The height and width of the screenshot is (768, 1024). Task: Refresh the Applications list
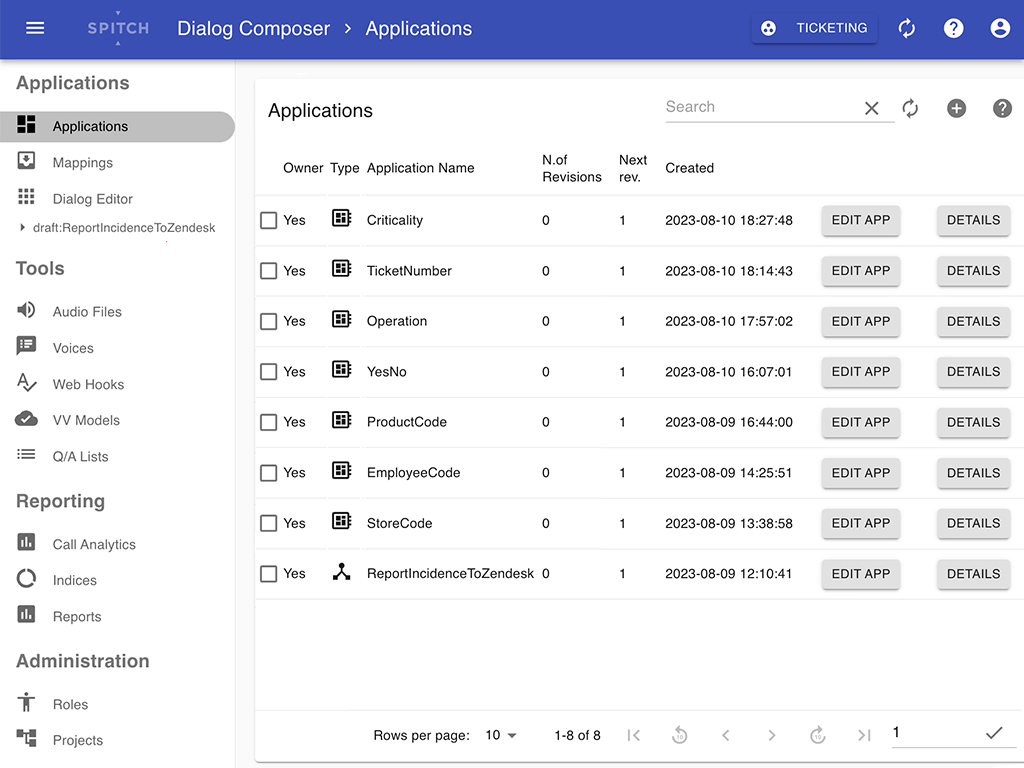point(910,108)
